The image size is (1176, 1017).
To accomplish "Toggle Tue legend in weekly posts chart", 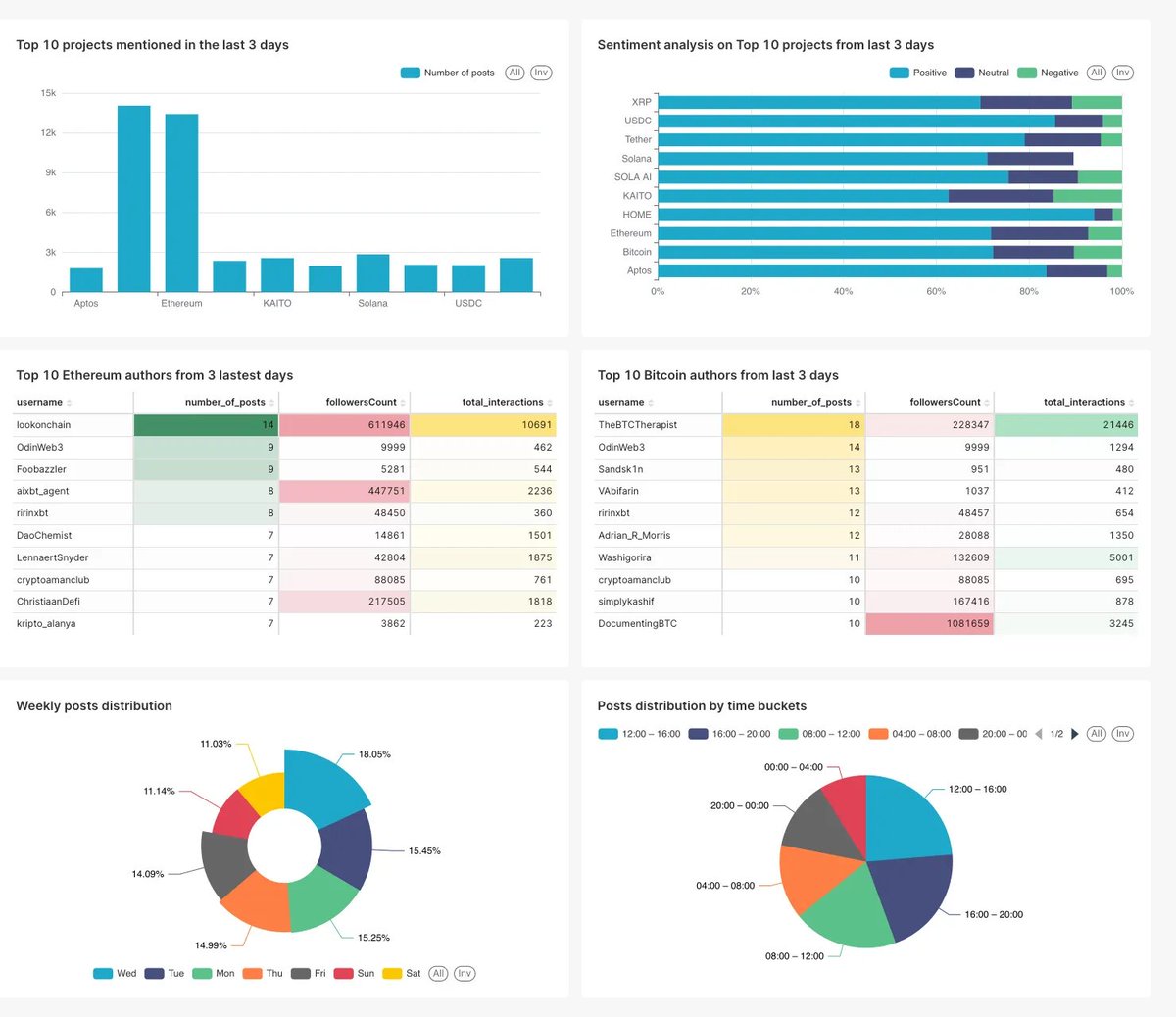I will coord(165,973).
